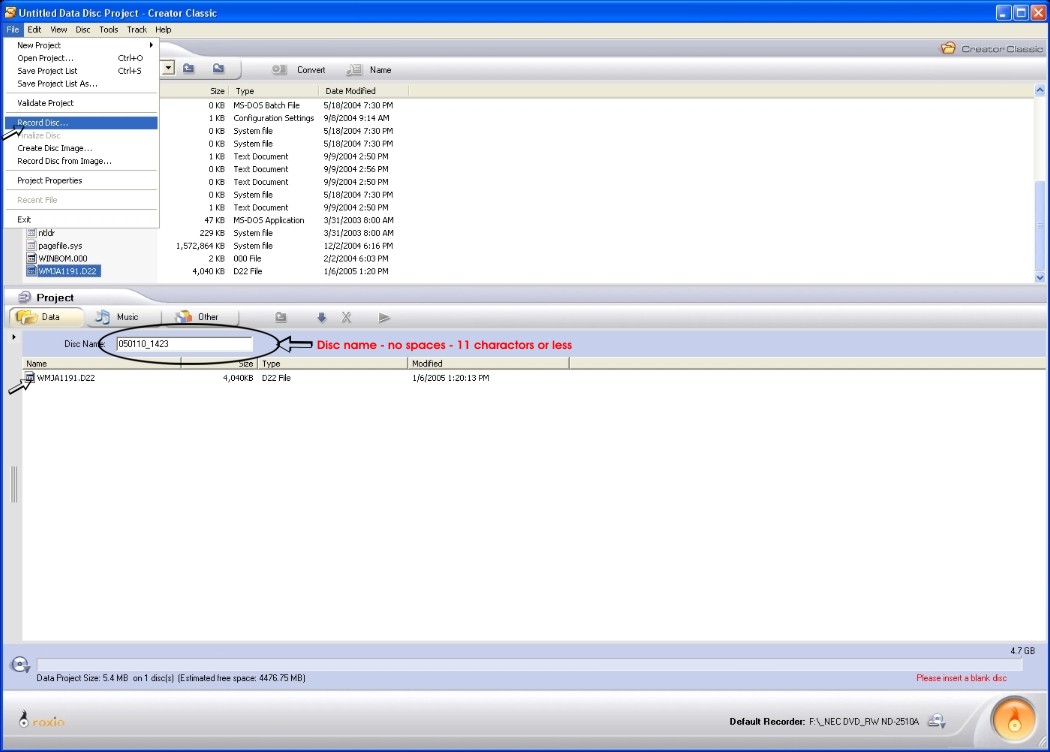Select the ntldr file in source list

tap(46, 233)
